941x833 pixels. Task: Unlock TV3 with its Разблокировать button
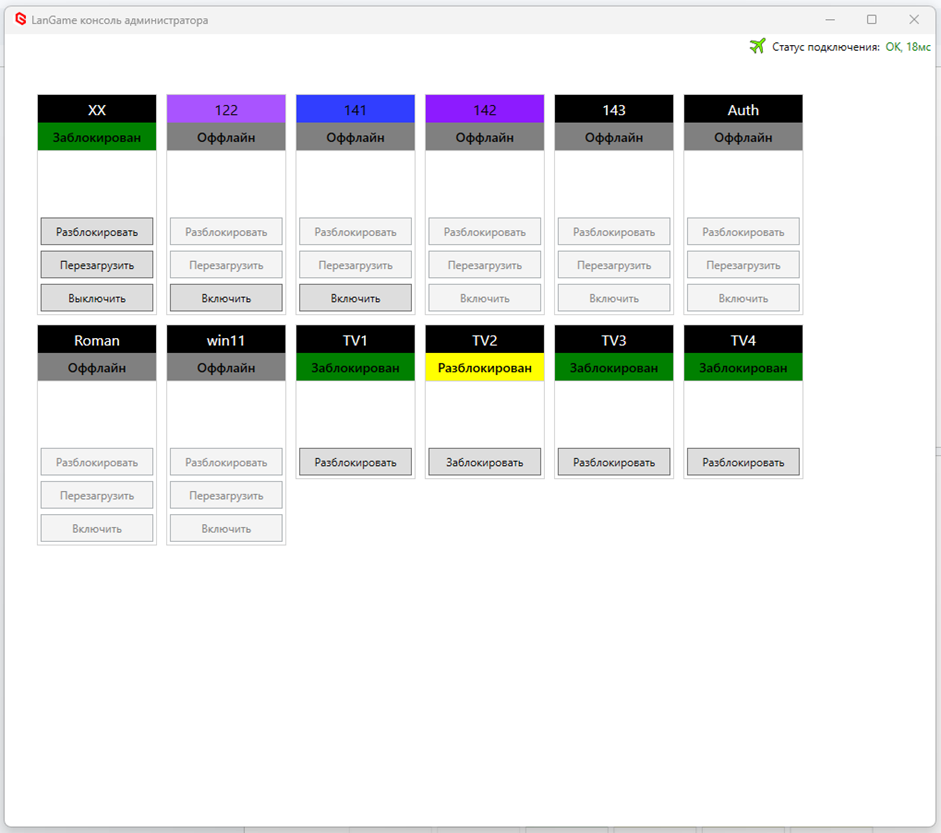click(614, 462)
